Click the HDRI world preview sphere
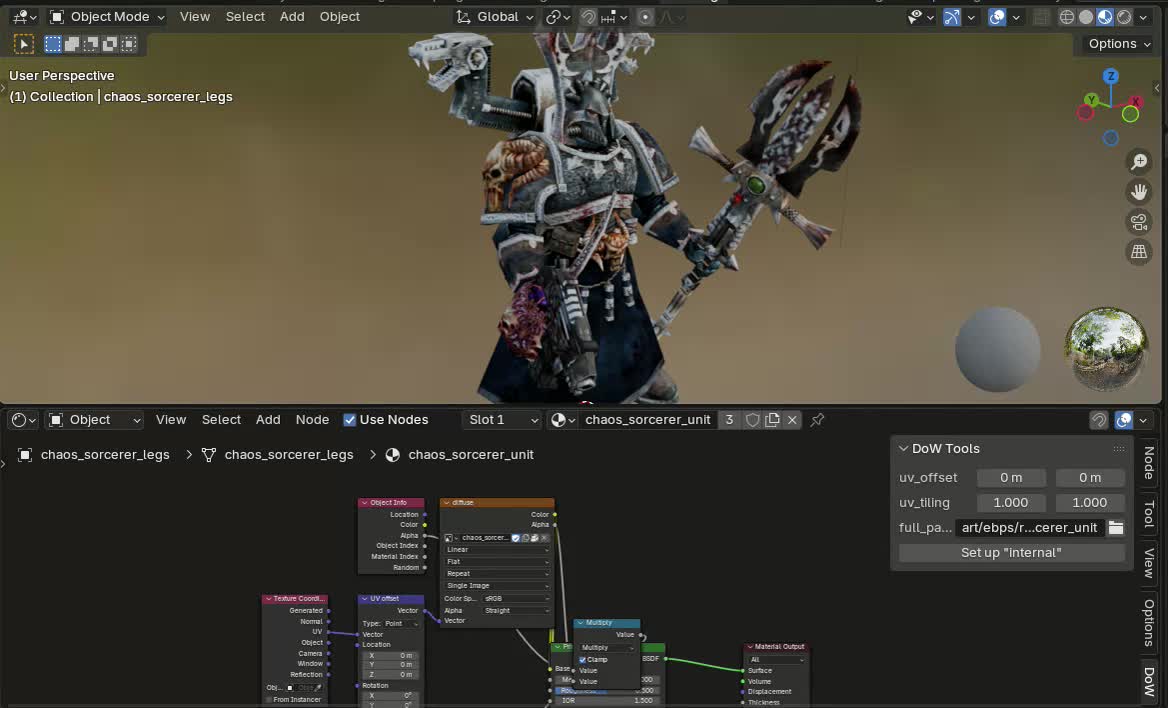Screen dimensions: 1168x708 [1105, 349]
